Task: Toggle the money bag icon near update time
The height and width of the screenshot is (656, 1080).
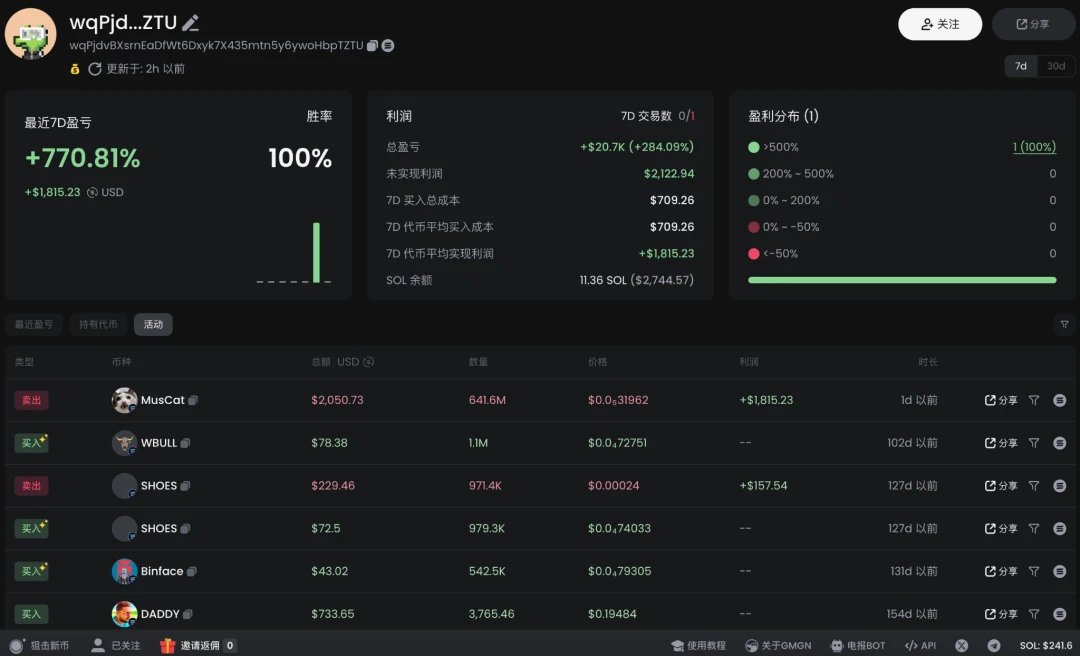Action: pyautogui.click(x=73, y=69)
